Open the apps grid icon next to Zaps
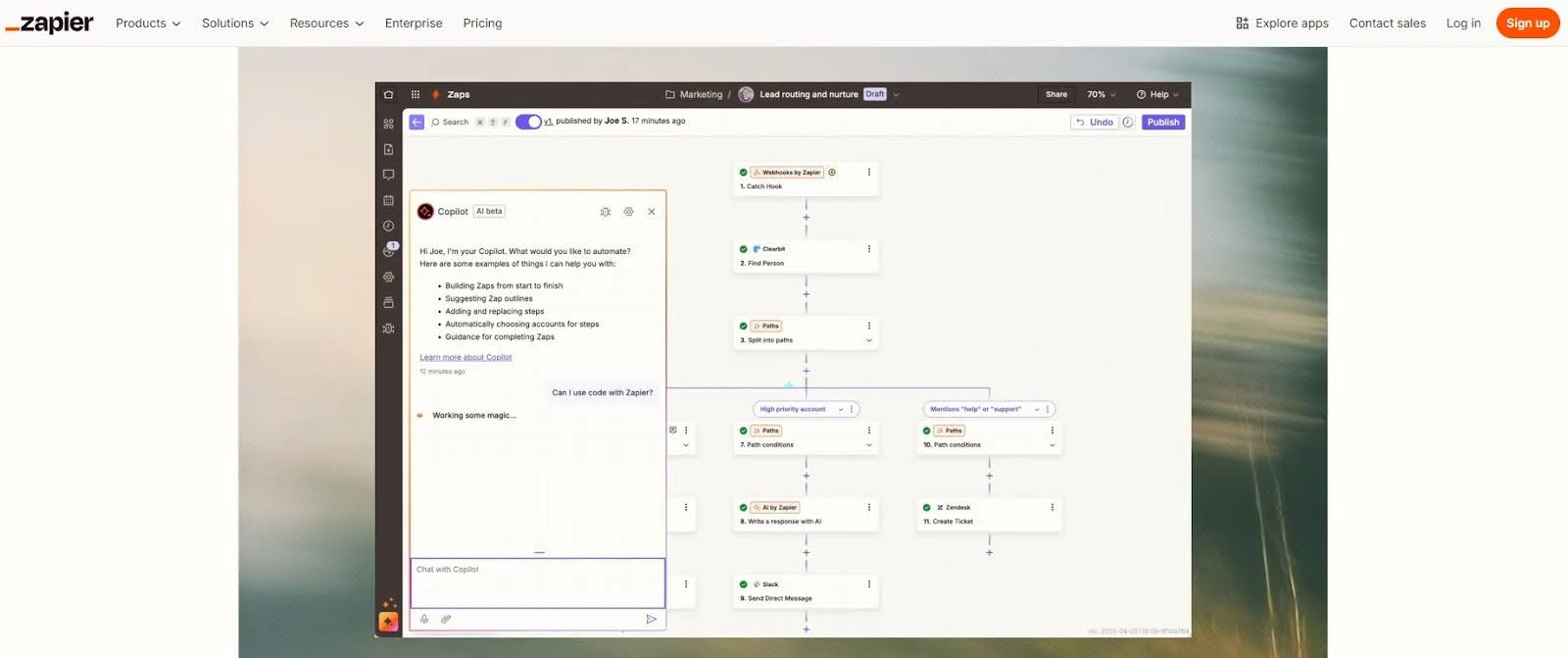 pos(416,95)
